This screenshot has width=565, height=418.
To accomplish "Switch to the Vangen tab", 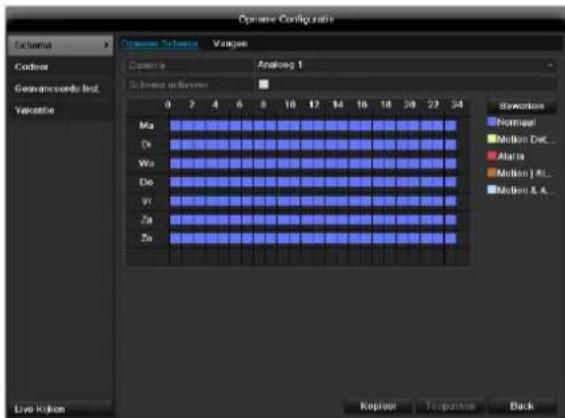I will click(x=230, y=44).
